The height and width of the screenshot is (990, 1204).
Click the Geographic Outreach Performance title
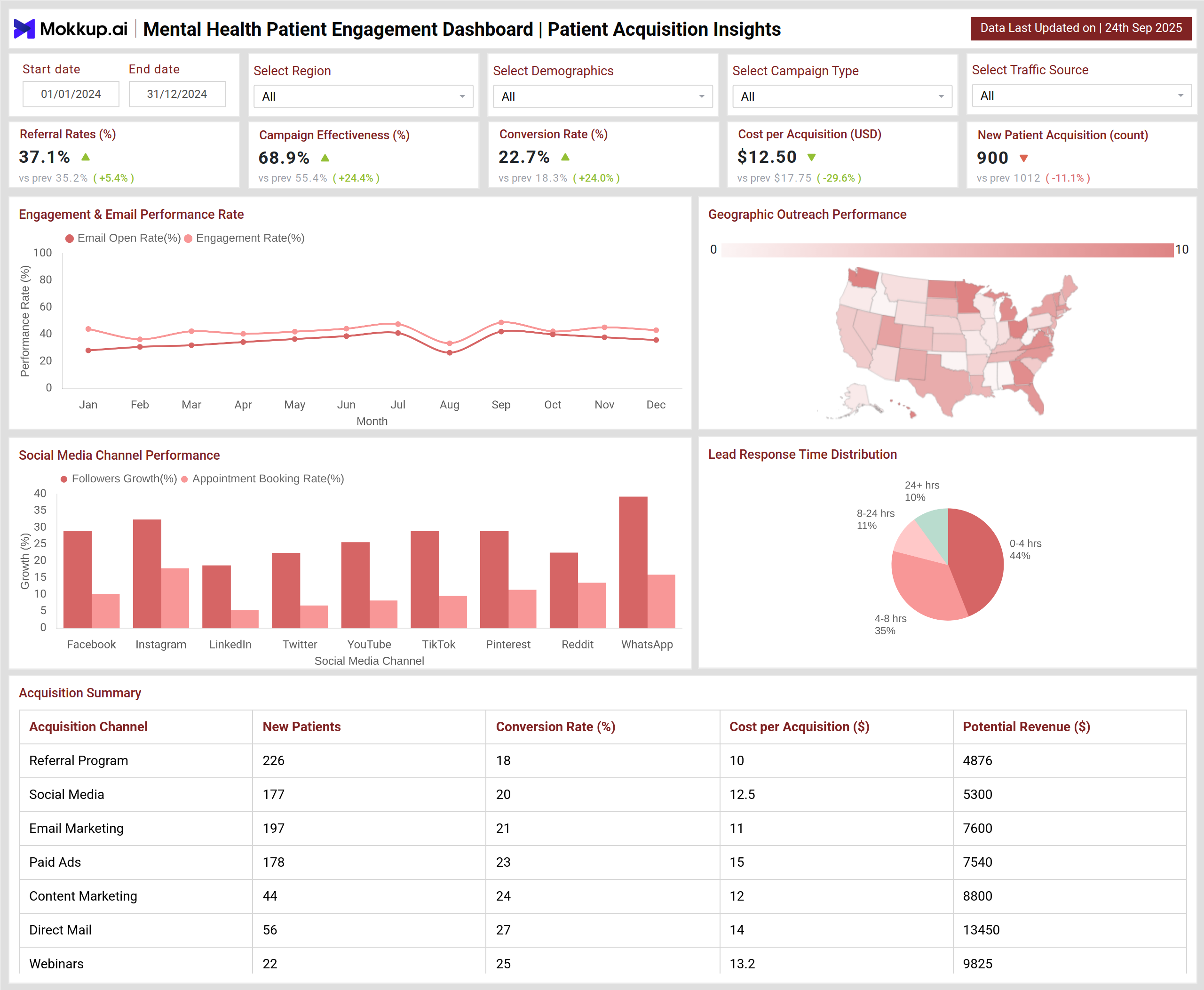pyautogui.click(x=807, y=215)
